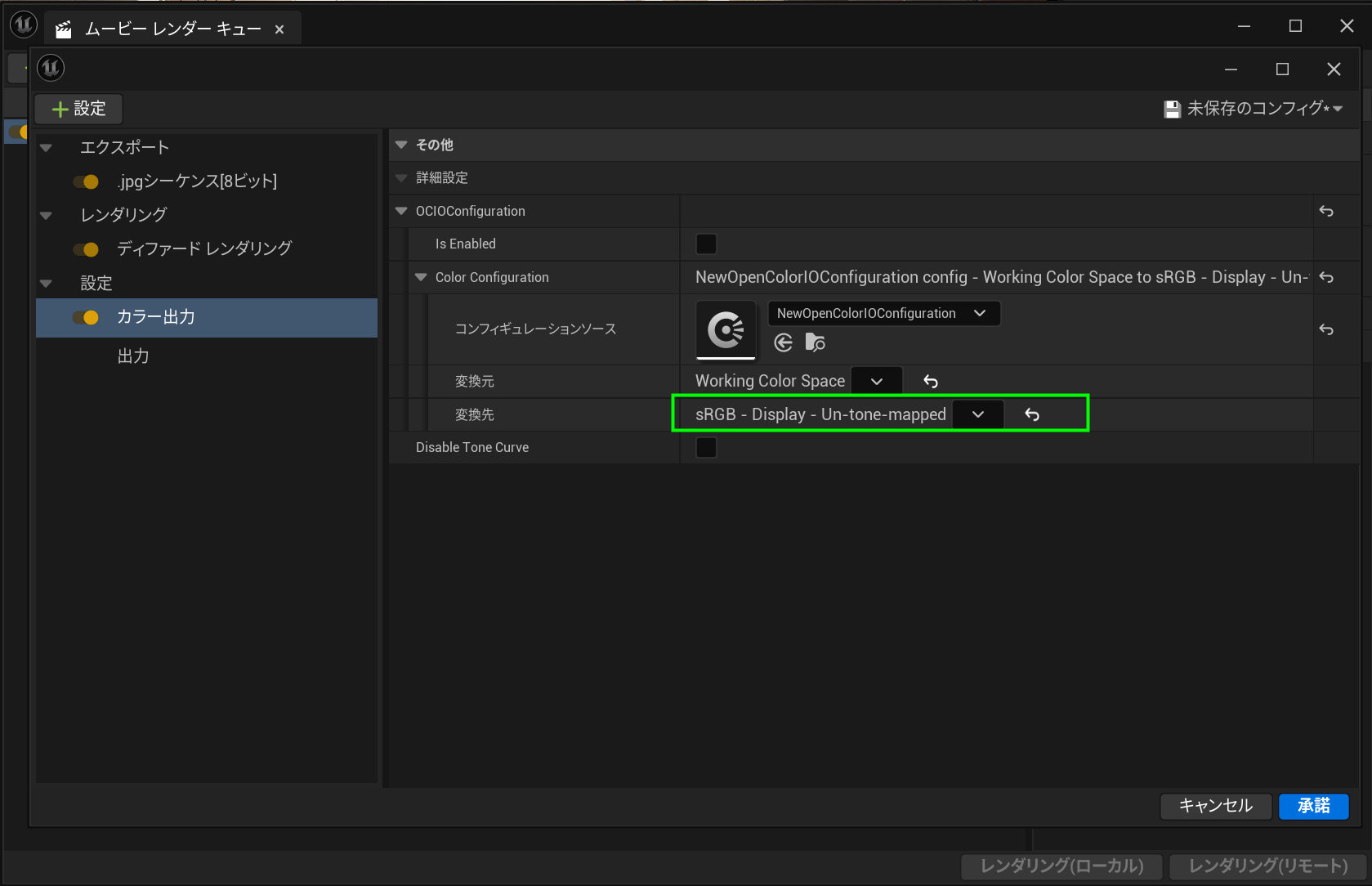Reset the コンフィギュレーションソース row to default
The image size is (1372, 886).
1326,330
